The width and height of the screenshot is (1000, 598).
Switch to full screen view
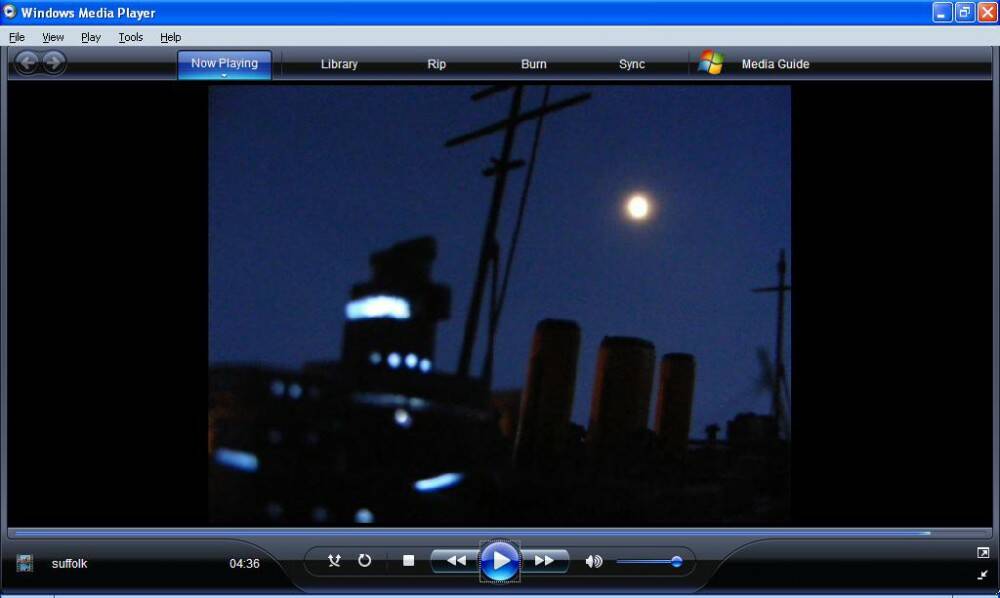[982, 553]
